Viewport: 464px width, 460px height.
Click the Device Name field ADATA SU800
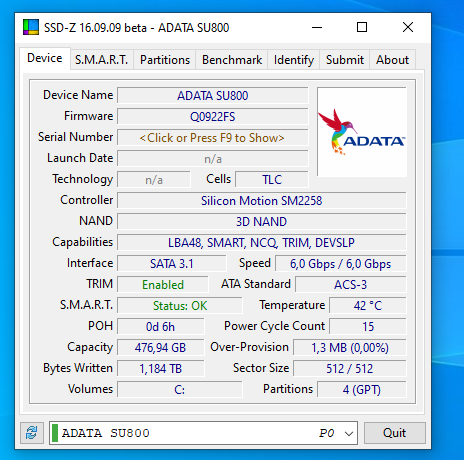pos(212,96)
